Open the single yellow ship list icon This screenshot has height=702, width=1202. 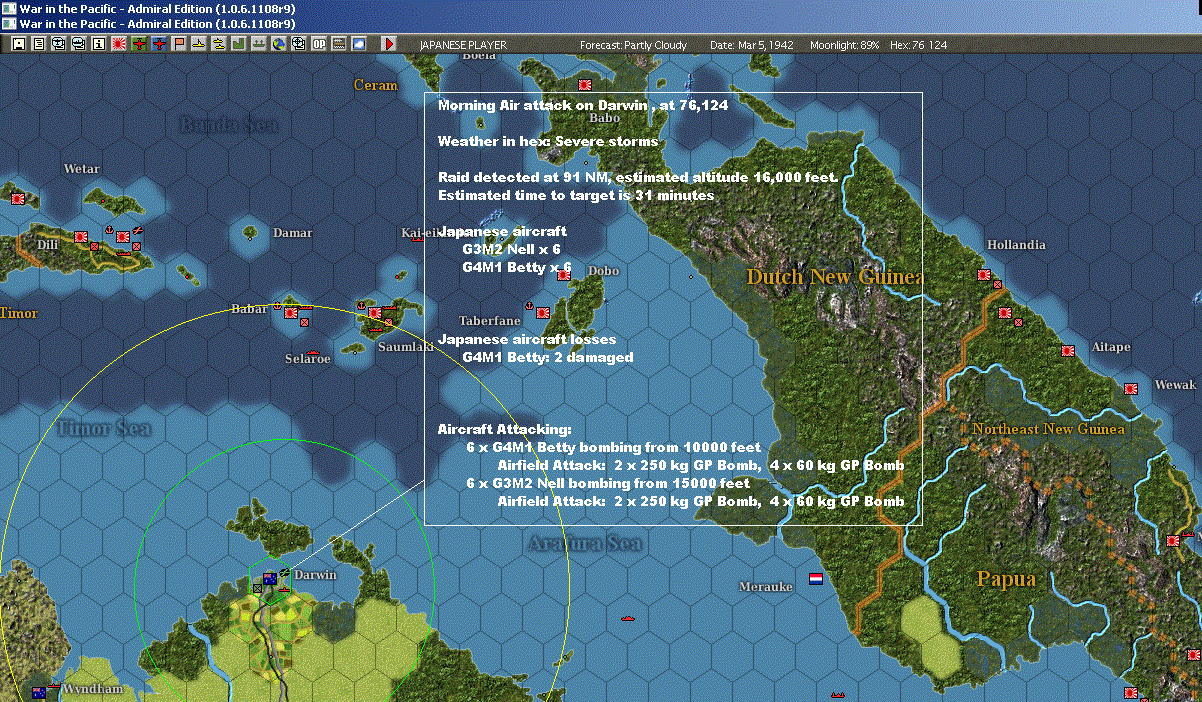tap(199, 44)
